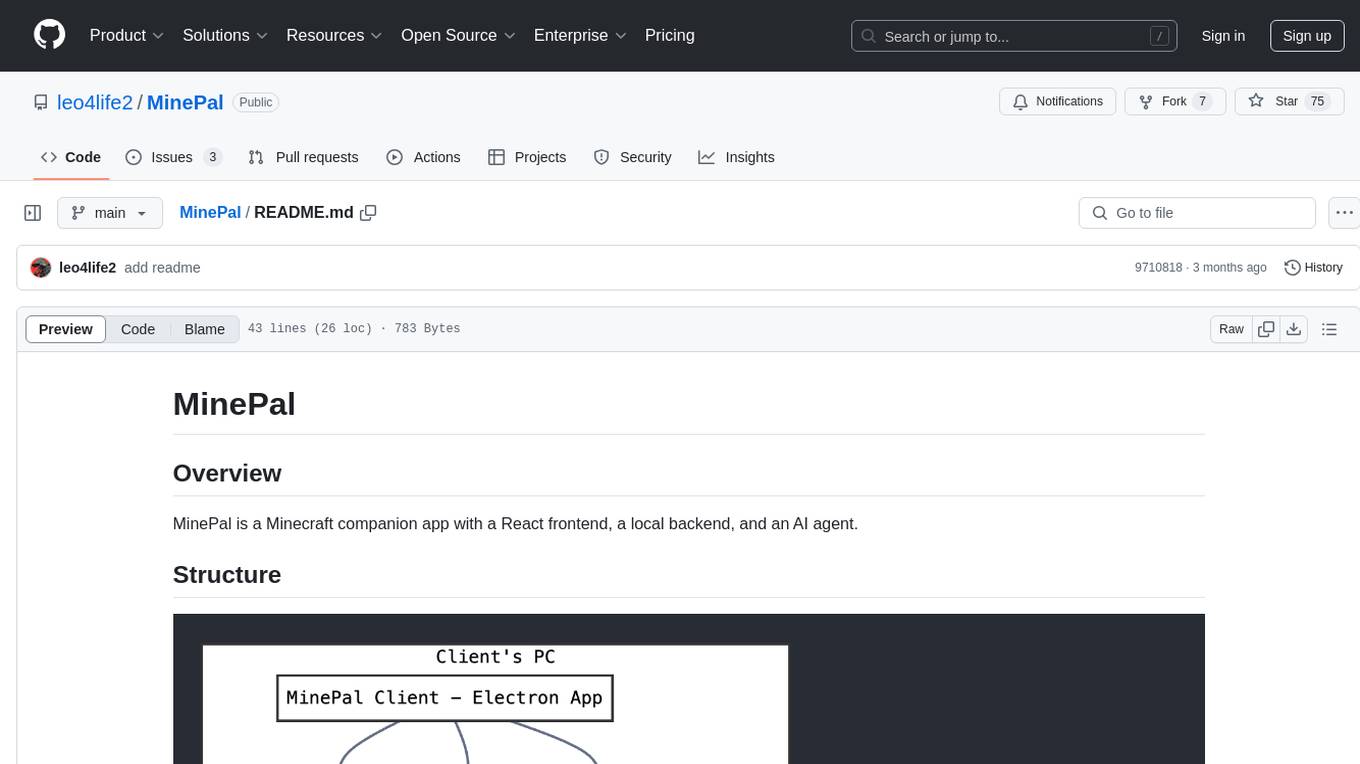View the file History

(x=1313, y=268)
